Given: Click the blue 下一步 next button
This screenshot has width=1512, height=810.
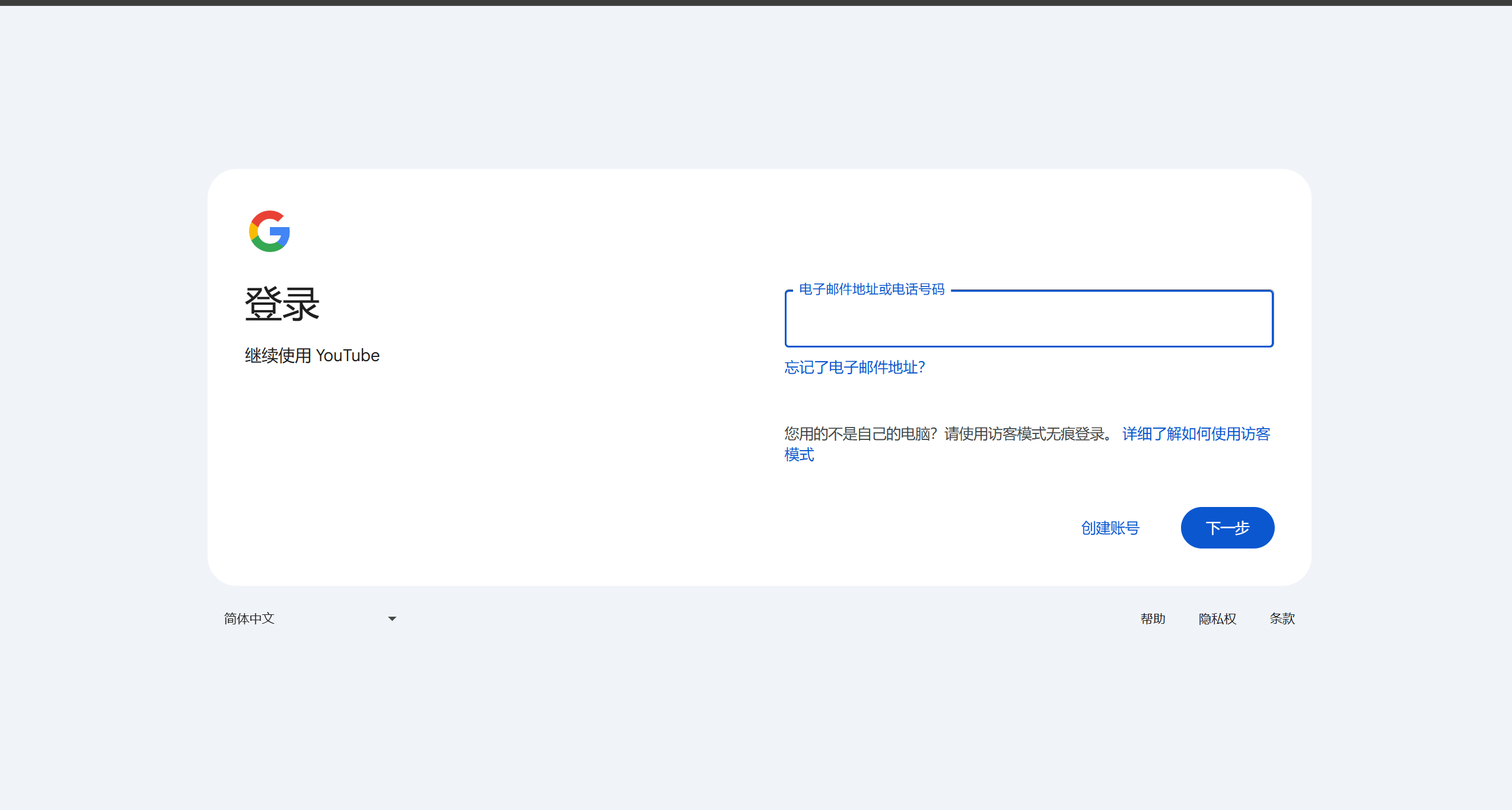Looking at the screenshot, I should 1227,528.
